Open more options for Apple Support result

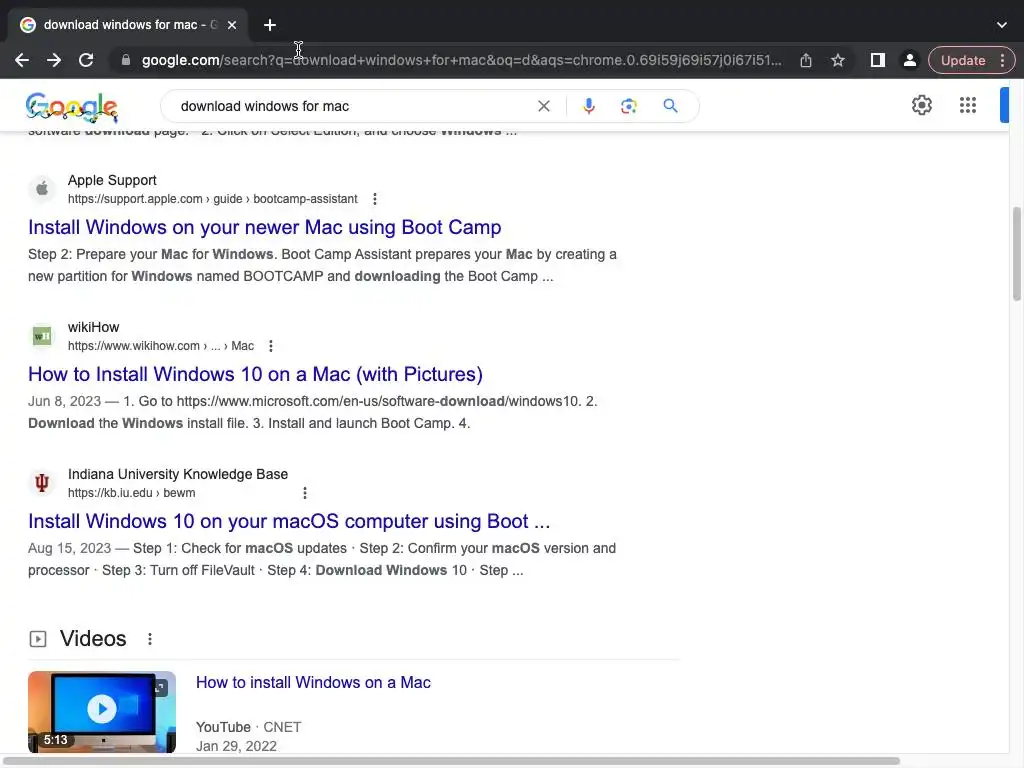374,199
